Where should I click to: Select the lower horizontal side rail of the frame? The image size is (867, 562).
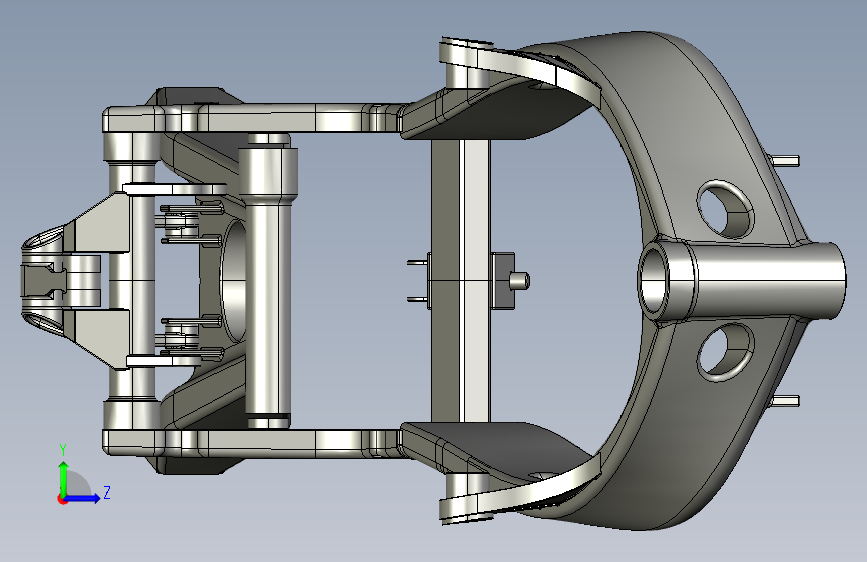point(254,443)
